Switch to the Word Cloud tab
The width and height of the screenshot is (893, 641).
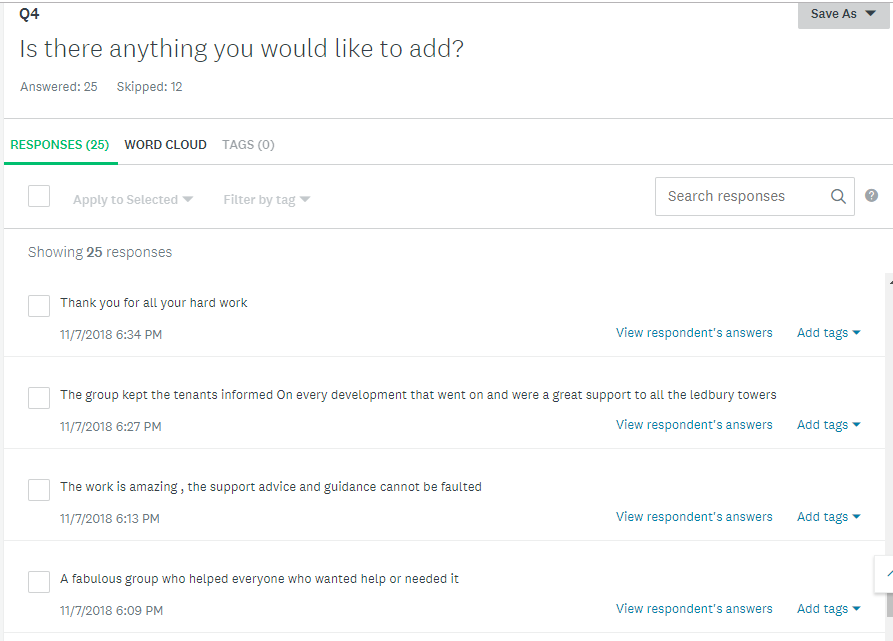point(165,145)
